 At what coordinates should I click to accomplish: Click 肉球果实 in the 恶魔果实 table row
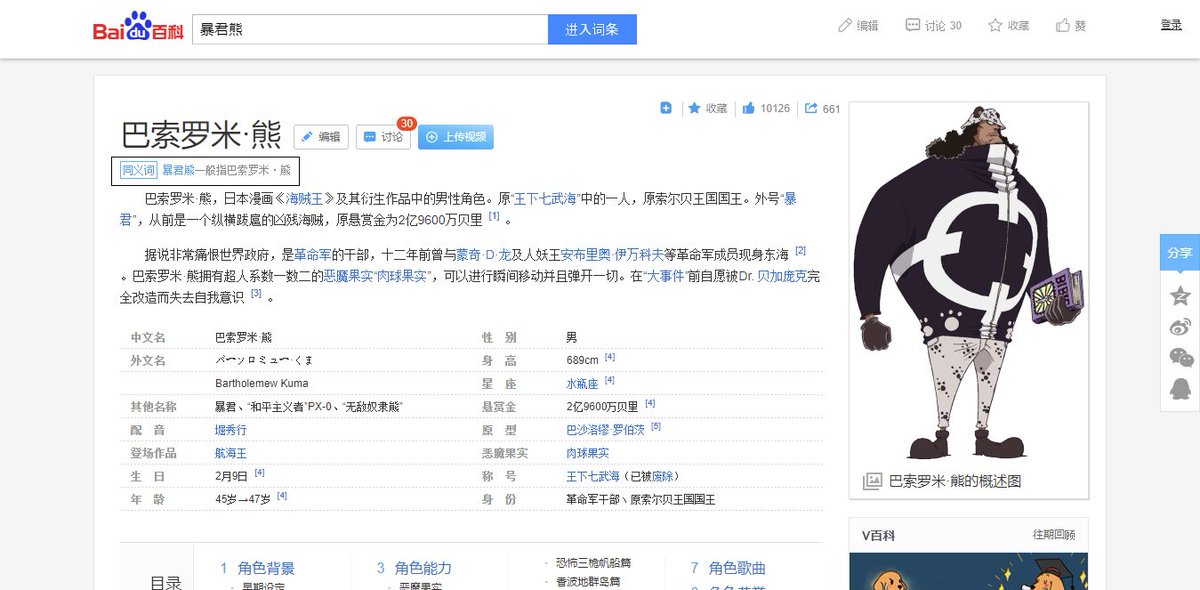pyautogui.click(x=587, y=453)
